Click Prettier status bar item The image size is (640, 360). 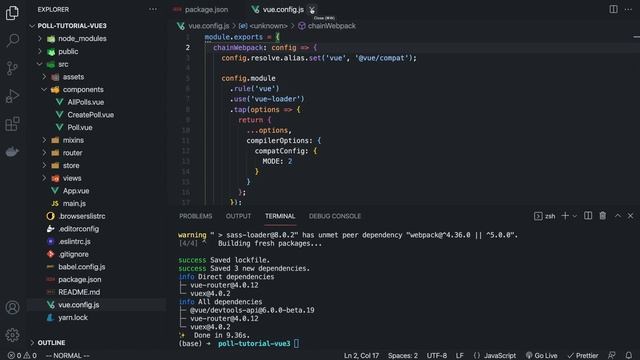click(x=582, y=356)
